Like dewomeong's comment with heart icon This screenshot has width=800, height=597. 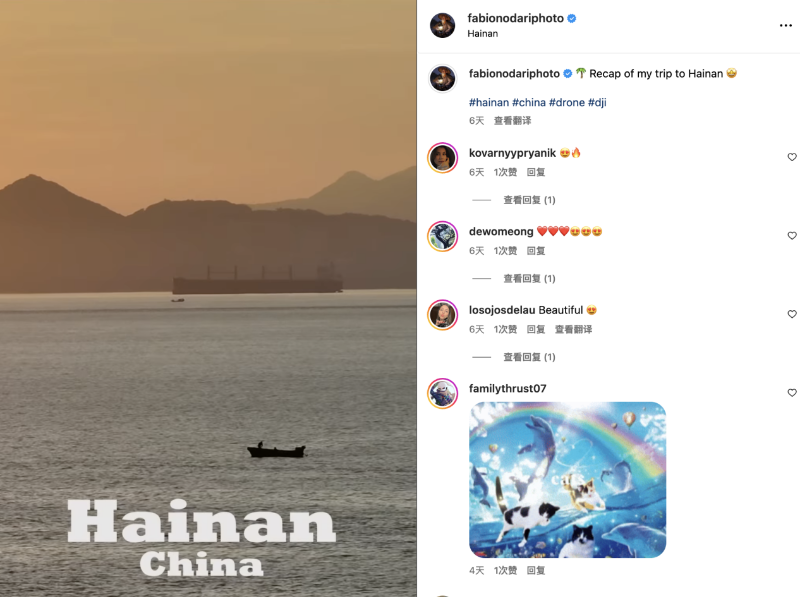coord(792,236)
